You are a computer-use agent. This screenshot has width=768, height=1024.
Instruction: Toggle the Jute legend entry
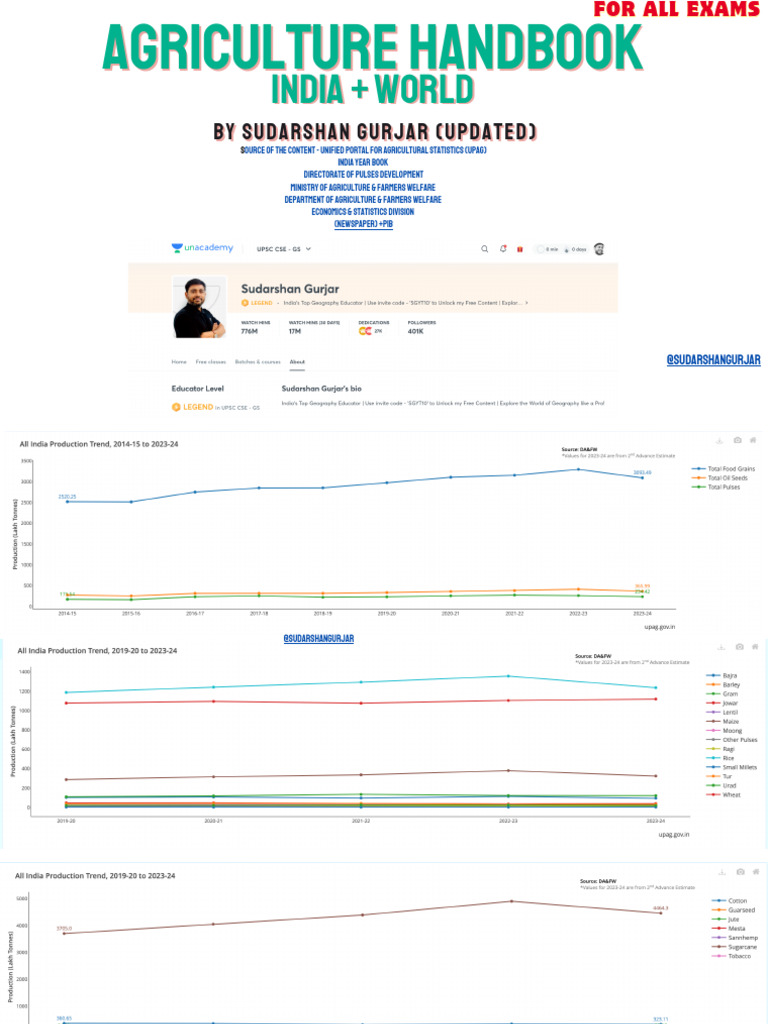[726, 919]
